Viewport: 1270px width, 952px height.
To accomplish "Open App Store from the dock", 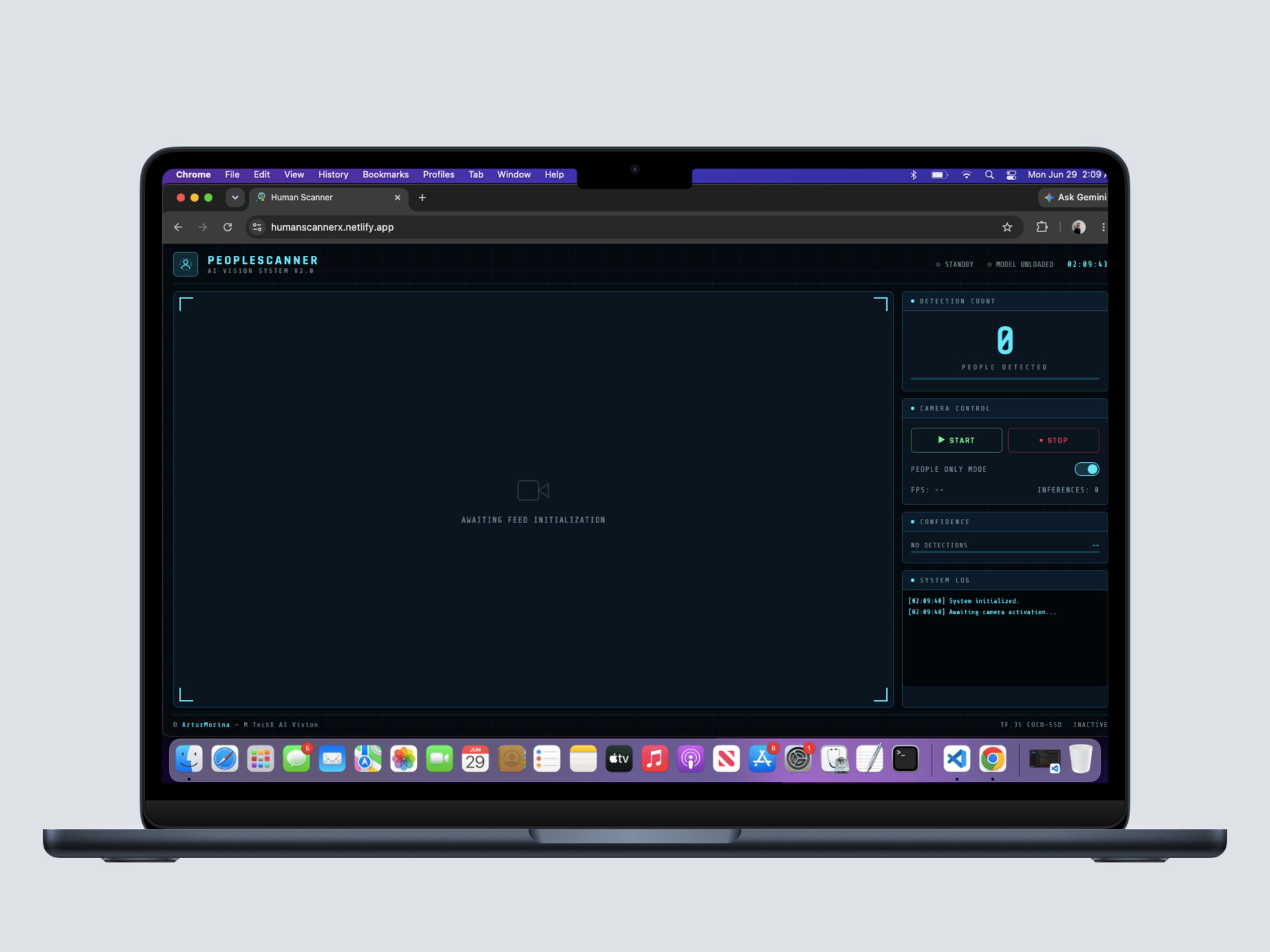I will pyautogui.click(x=762, y=759).
